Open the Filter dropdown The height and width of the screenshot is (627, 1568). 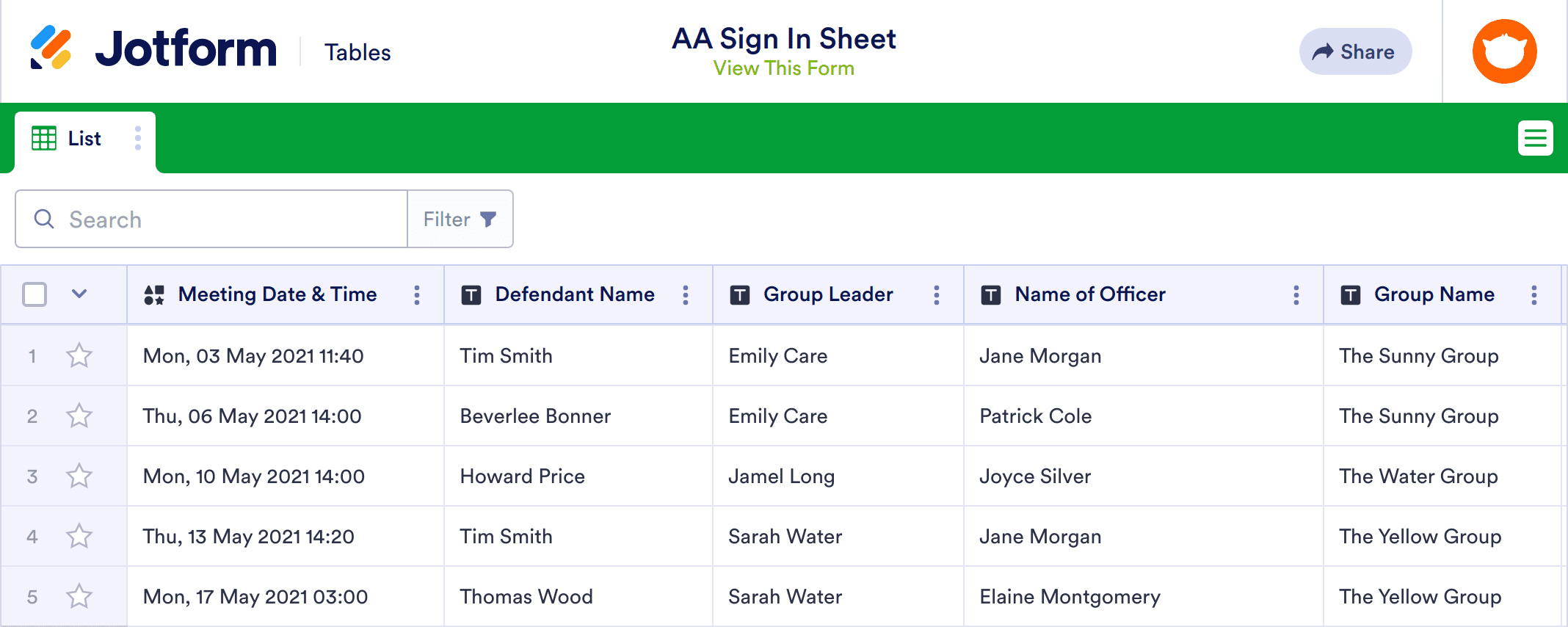(460, 220)
